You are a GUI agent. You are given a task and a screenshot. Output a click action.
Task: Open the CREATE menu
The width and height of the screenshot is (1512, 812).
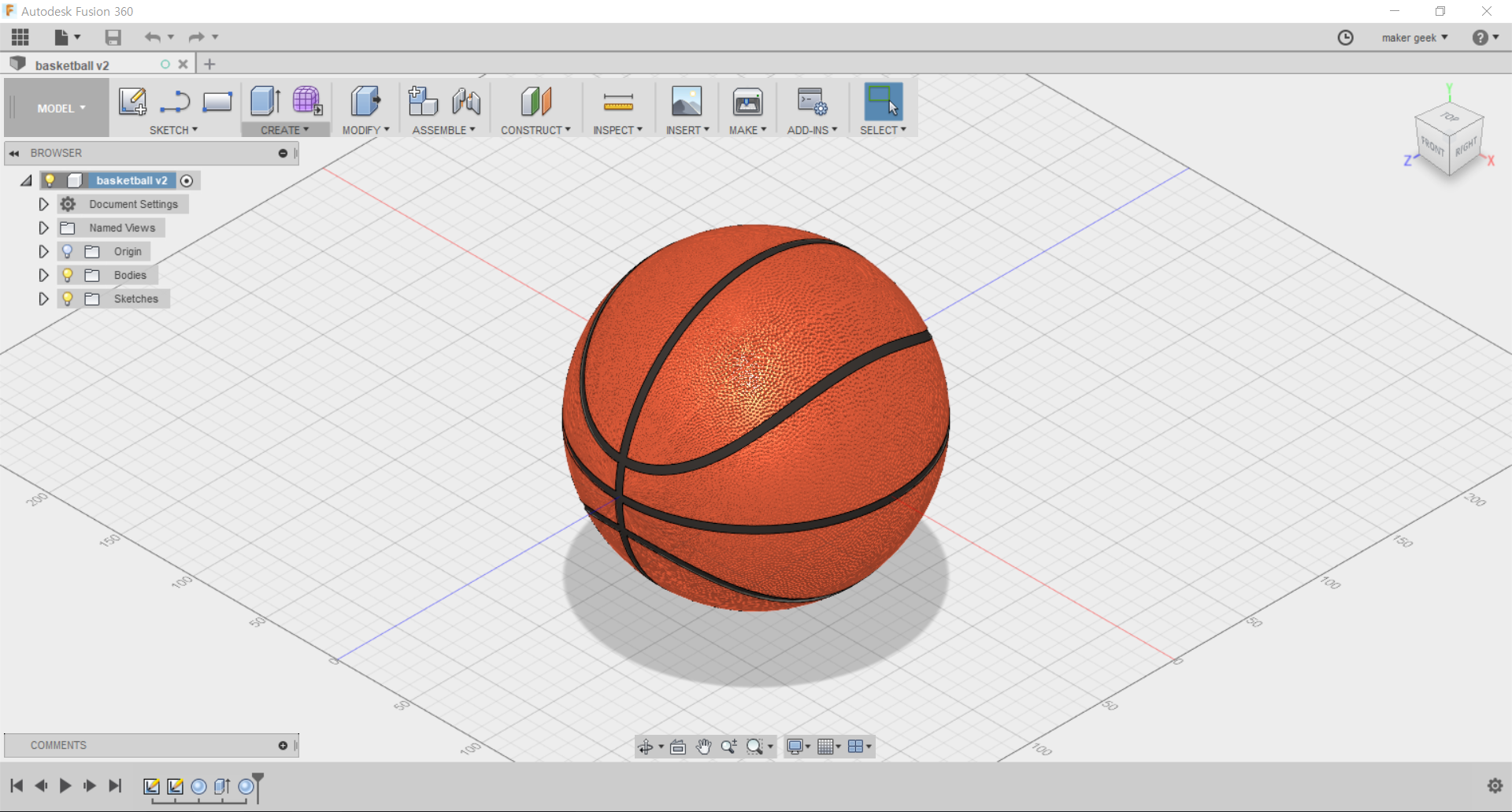[285, 130]
